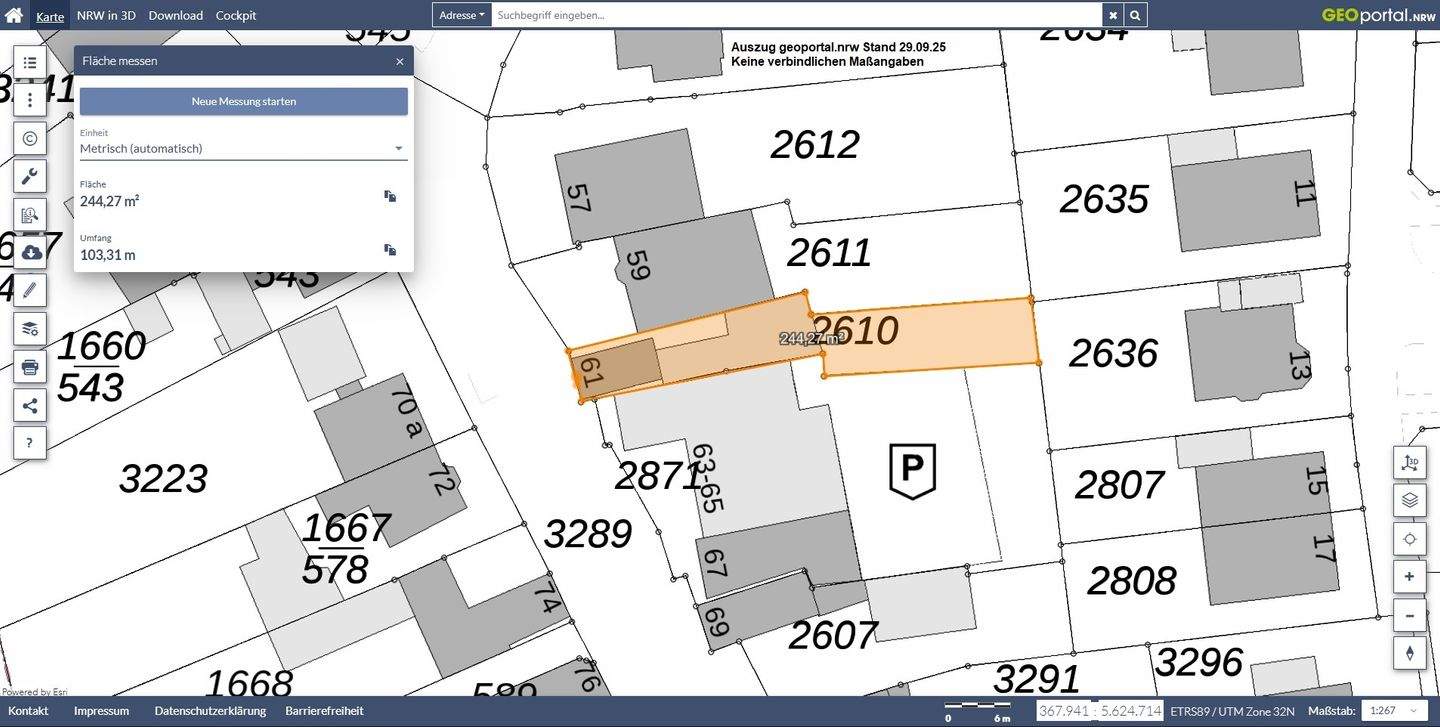Switch to 3D view with 3D icon
Image resolution: width=1440 pixels, height=727 pixels.
point(1410,463)
